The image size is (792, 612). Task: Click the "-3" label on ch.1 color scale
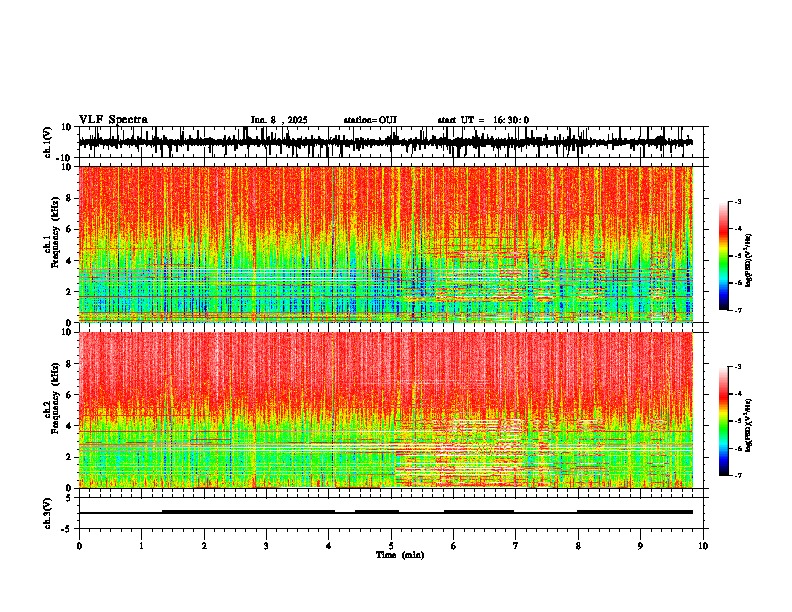738,201
